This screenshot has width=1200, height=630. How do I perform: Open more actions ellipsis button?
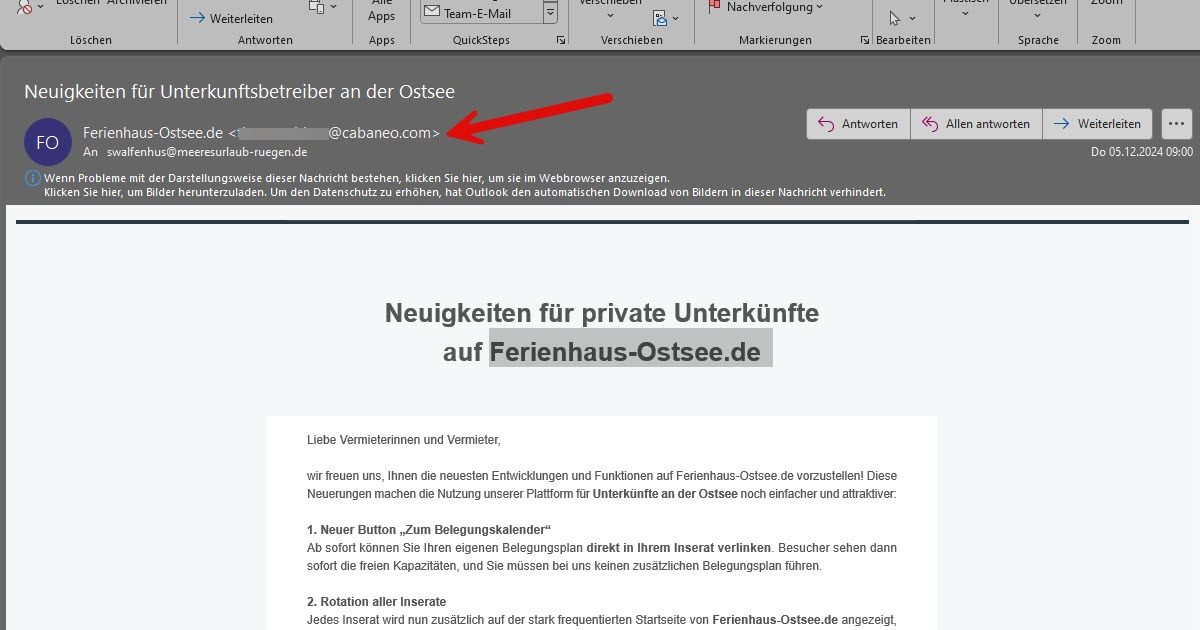(x=1175, y=124)
